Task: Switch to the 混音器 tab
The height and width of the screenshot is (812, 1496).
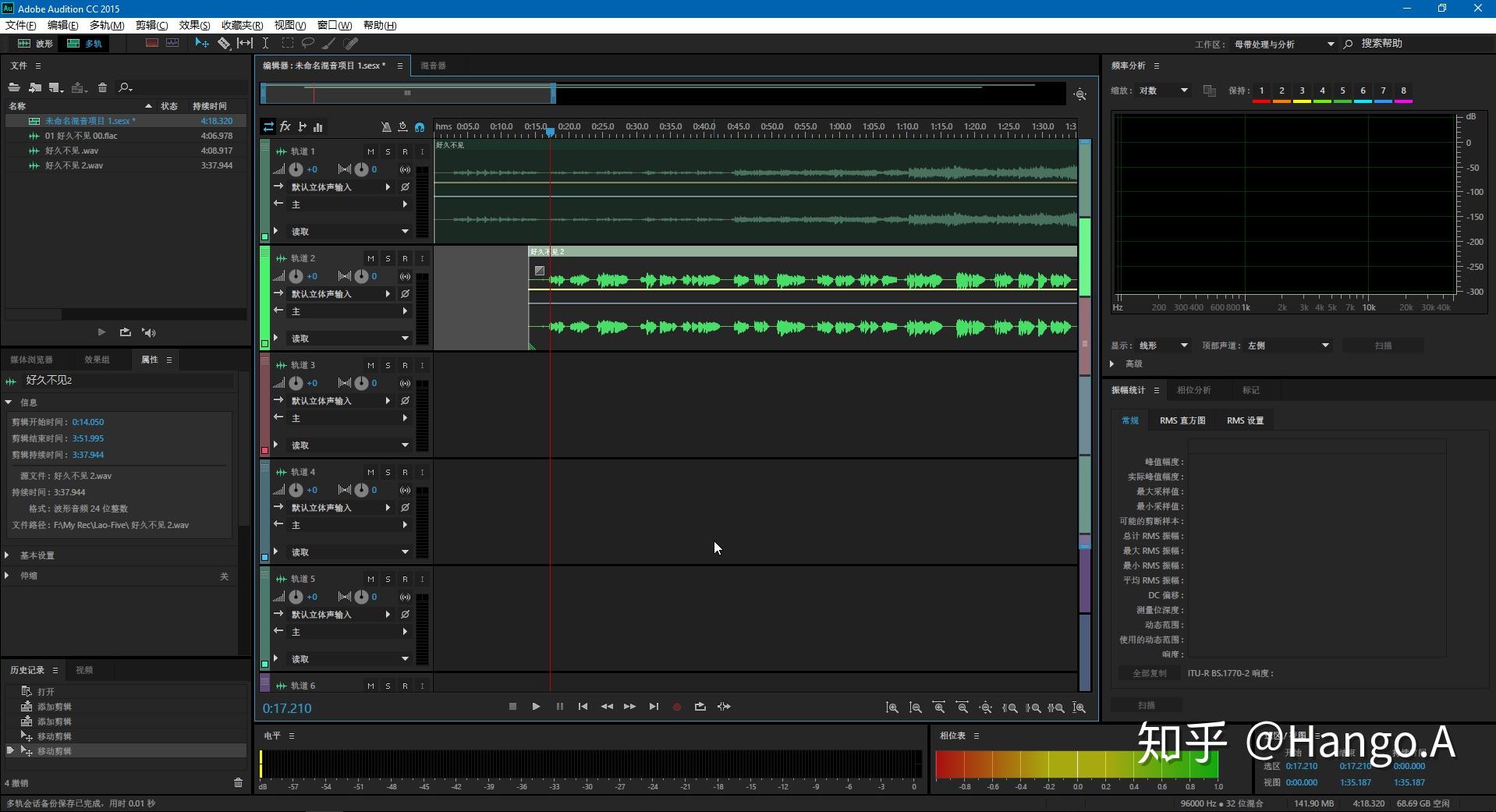Action: (433, 66)
